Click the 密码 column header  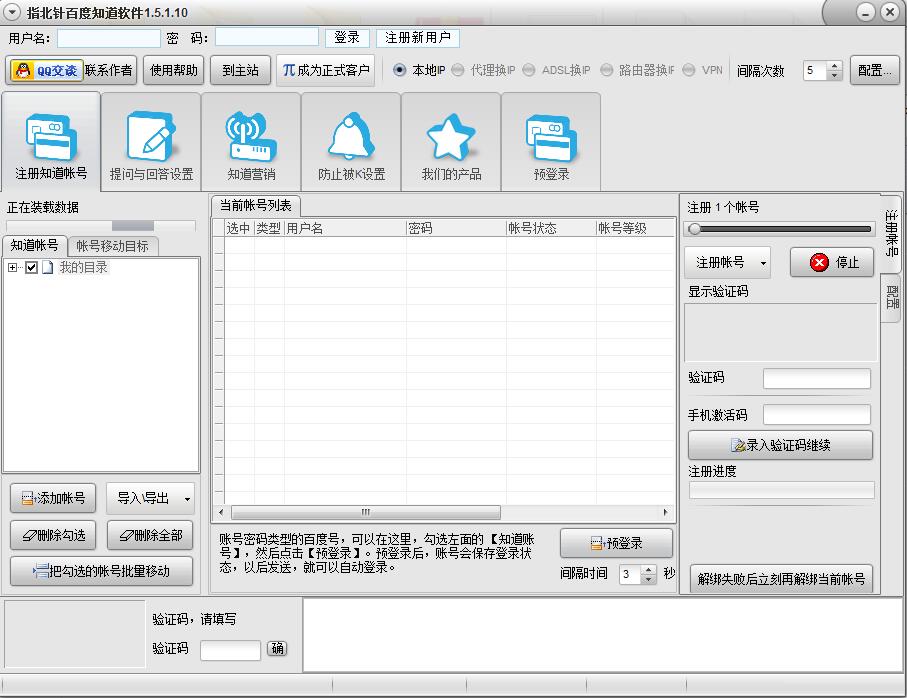[x=456, y=228]
